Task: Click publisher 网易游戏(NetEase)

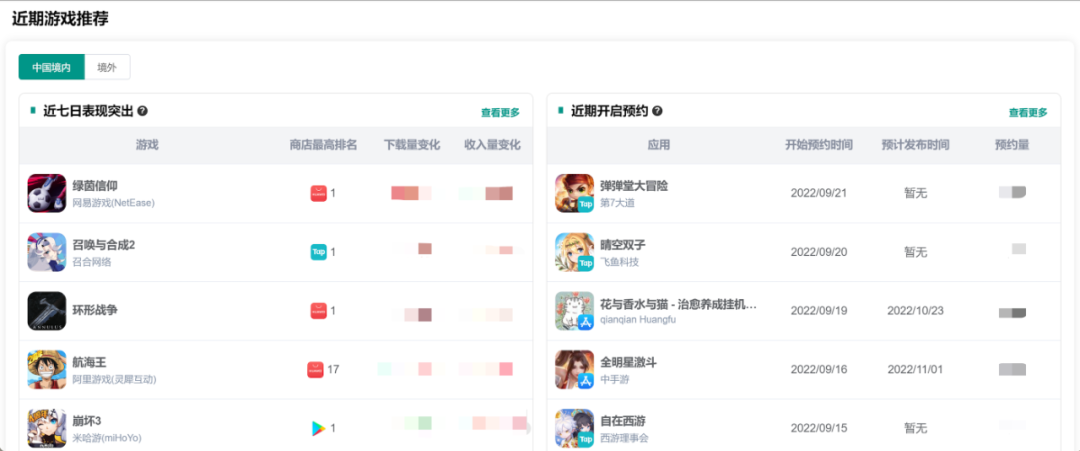Action: pyautogui.click(x=114, y=203)
